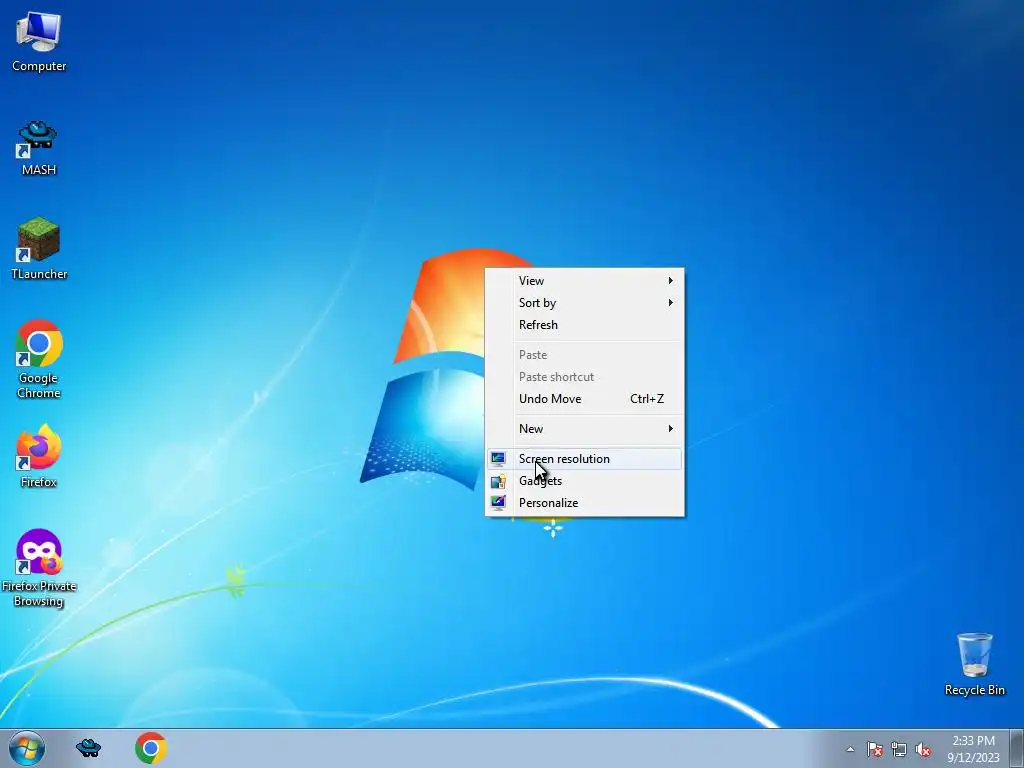The image size is (1024, 768).
Task: Click the Ctrl+Z shortcut text
Action: point(647,399)
